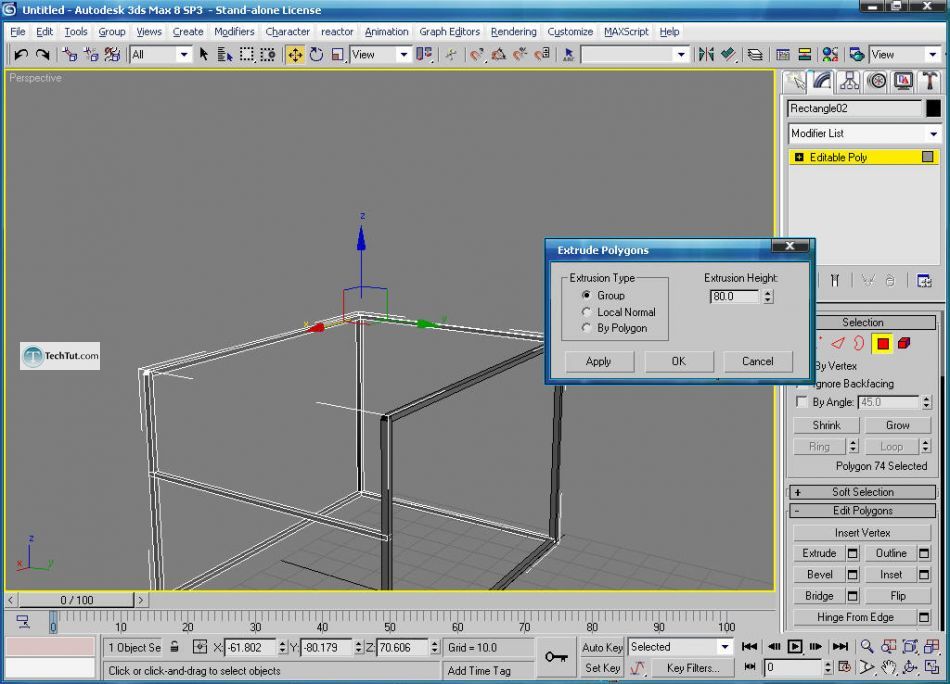Select the Edge sub-object level icon
The image size is (950, 684).
(x=838, y=344)
